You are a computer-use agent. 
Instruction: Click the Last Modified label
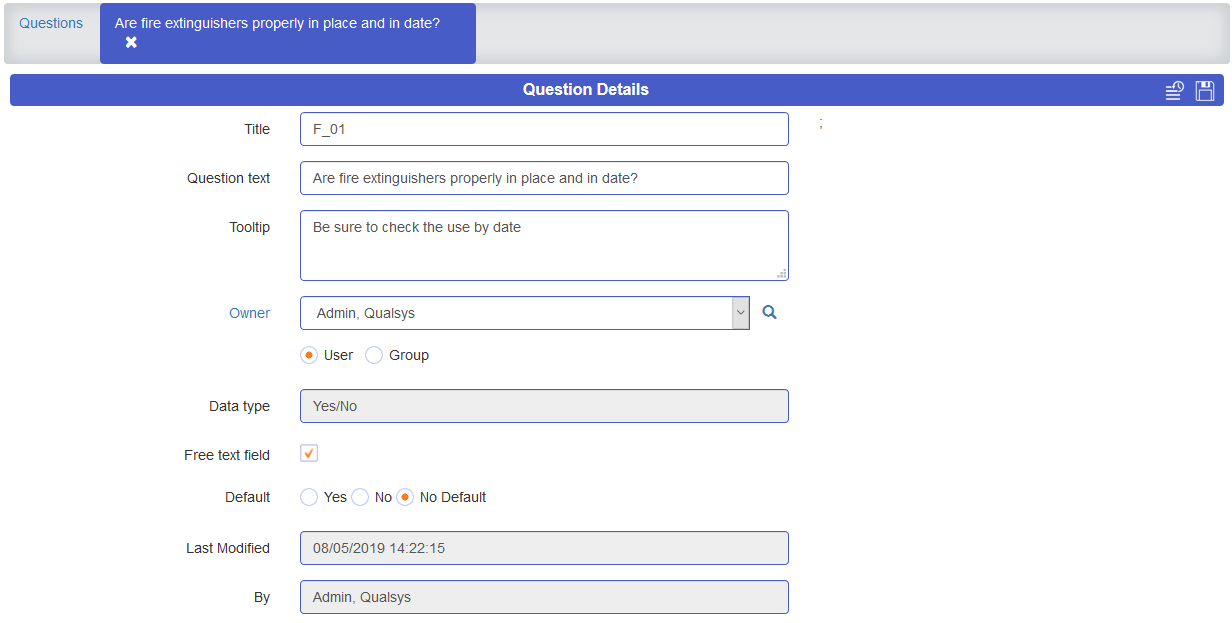coord(228,548)
